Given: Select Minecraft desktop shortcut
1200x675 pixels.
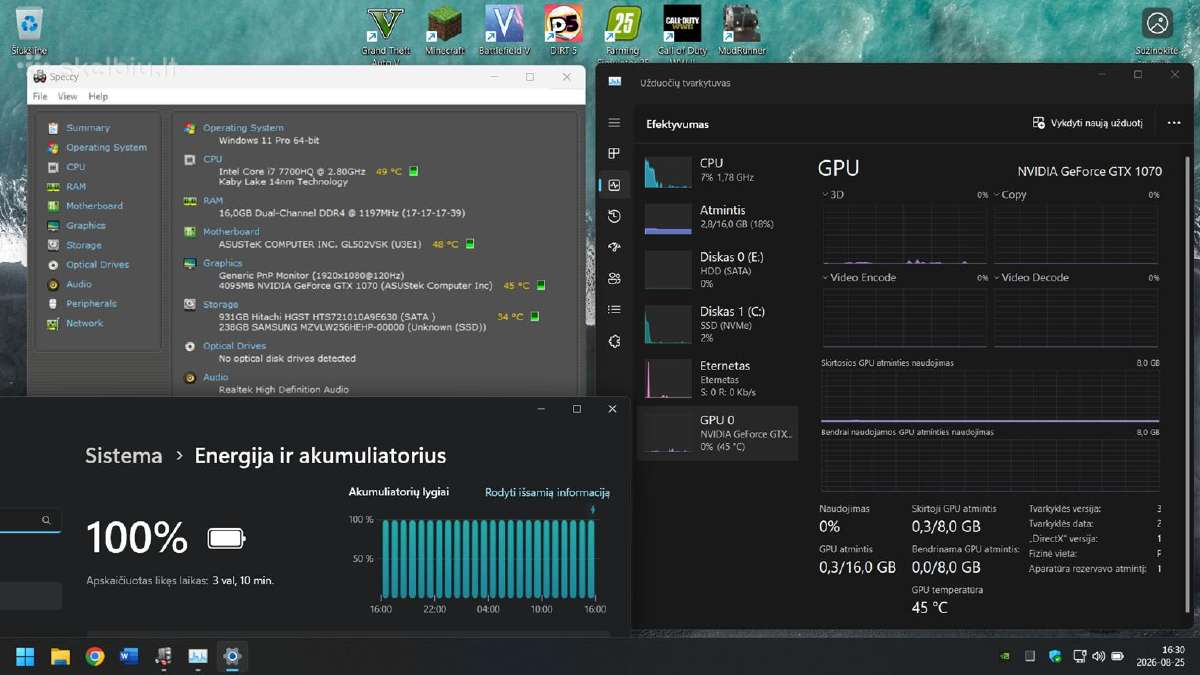Looking at the screenshot, I should (445, 30).
